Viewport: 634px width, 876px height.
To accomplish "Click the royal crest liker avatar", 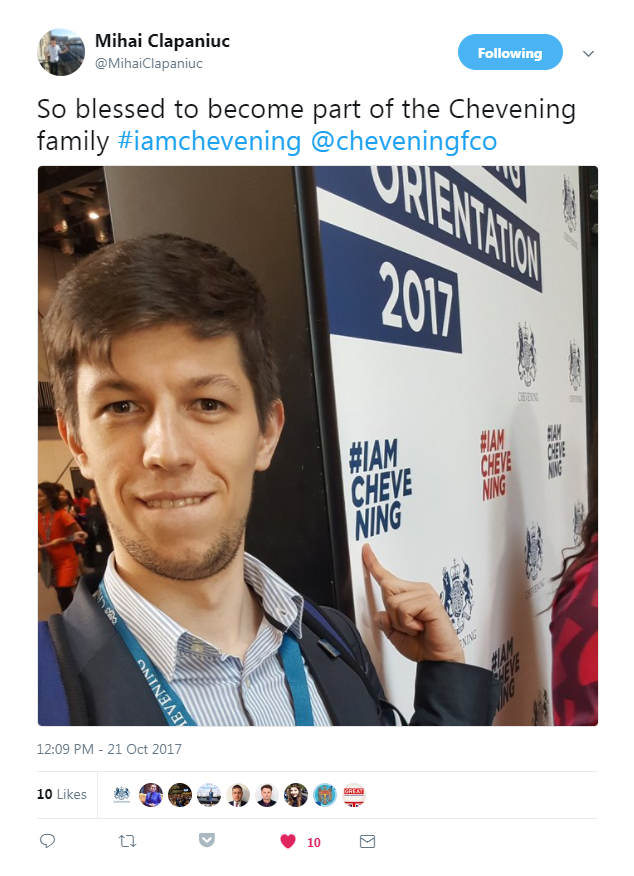I will pyautogui.click(x=122, y=794).
